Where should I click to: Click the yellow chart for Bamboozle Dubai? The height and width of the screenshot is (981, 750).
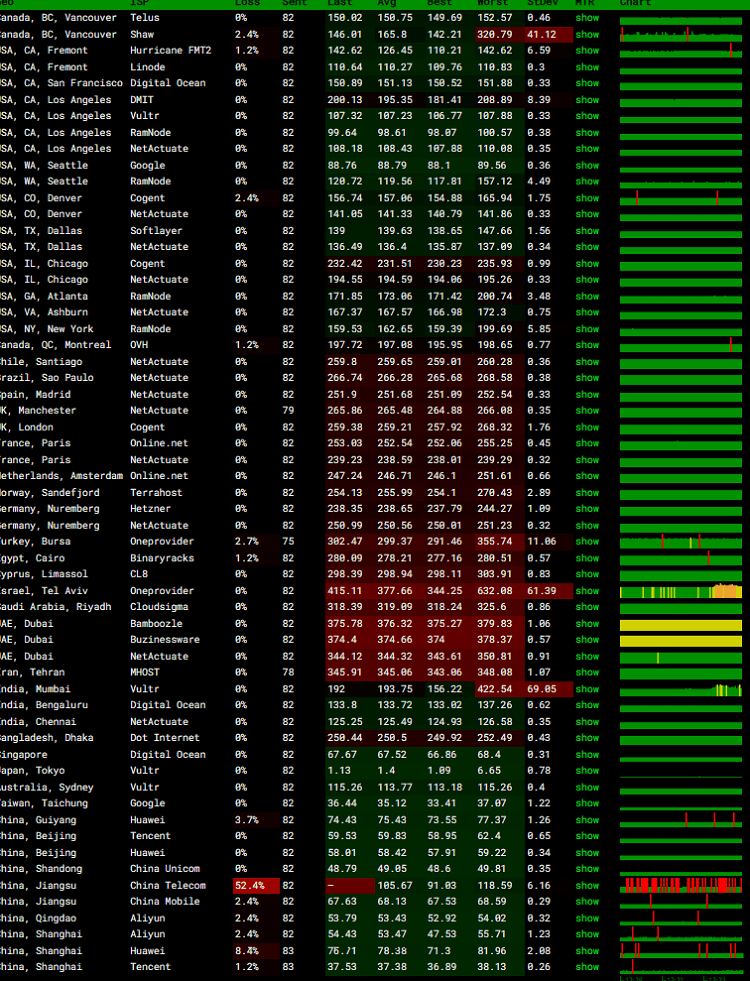coord(681,624)
